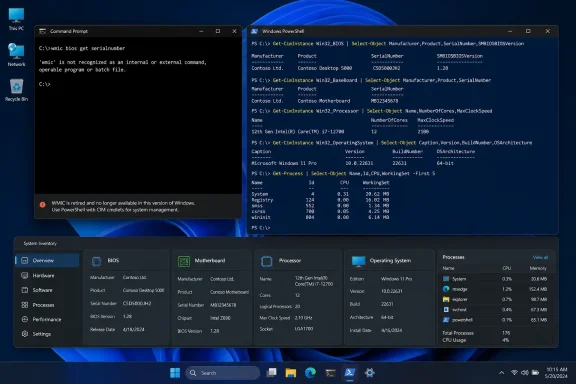
Task: Open File Explorer from the taskbar
Action: tap(291, 373)
